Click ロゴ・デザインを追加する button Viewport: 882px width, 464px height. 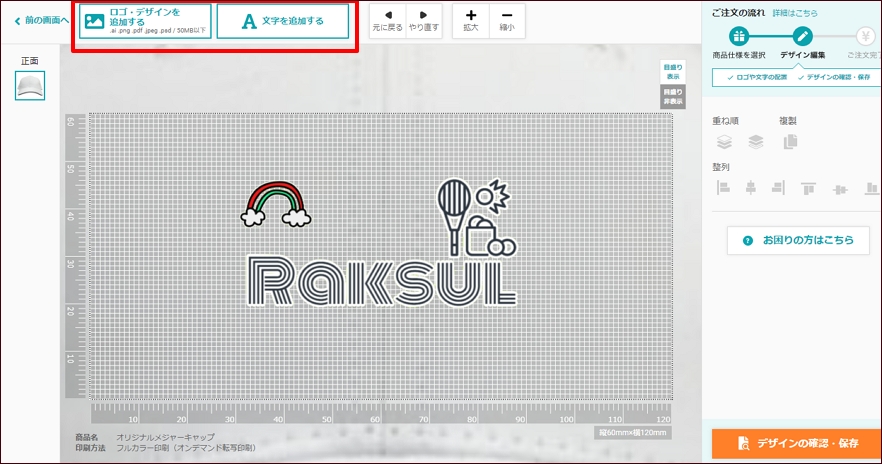pyautogui.click(x=145, y=21)
